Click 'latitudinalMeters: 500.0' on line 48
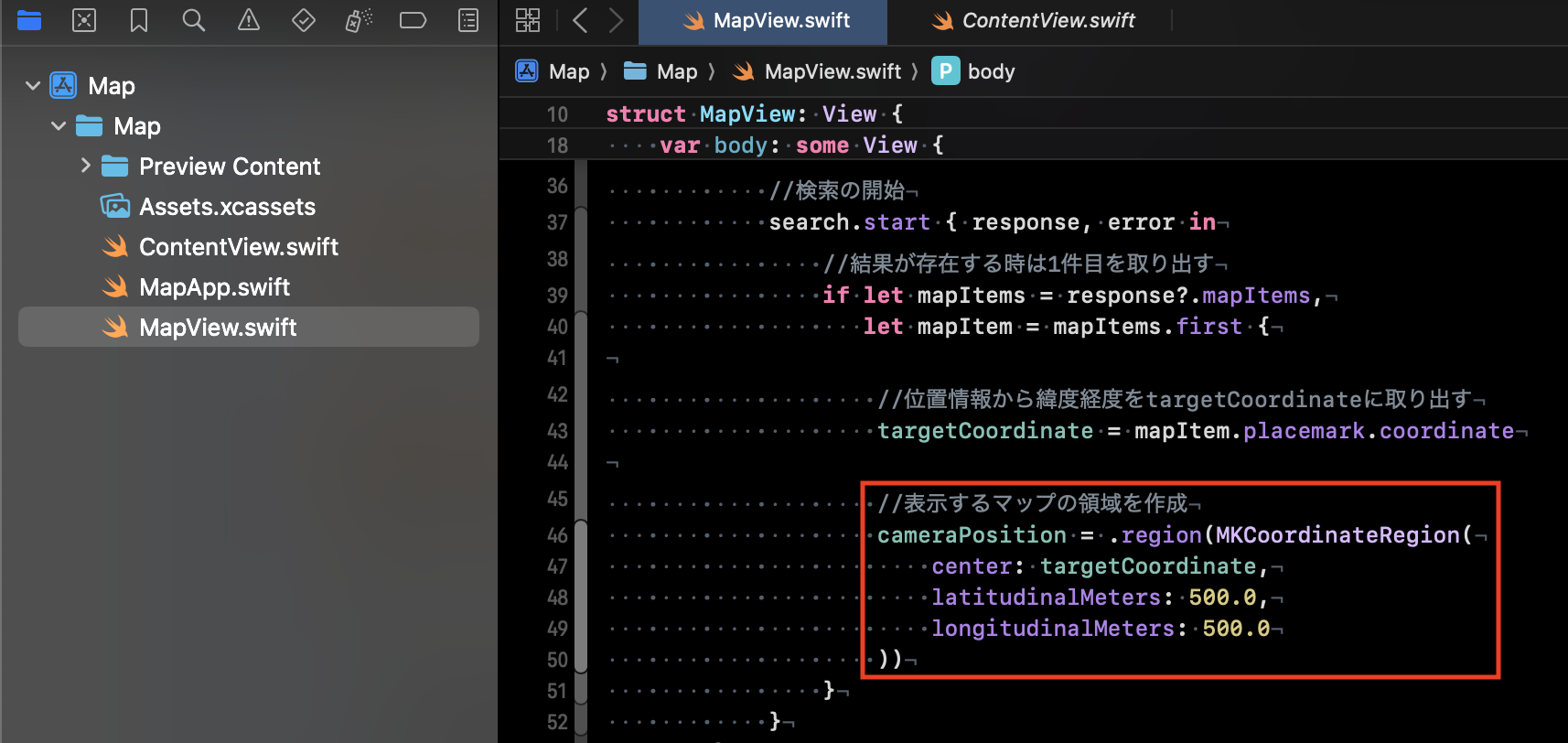This screenshot has width=1568, height=743. 1093,598
